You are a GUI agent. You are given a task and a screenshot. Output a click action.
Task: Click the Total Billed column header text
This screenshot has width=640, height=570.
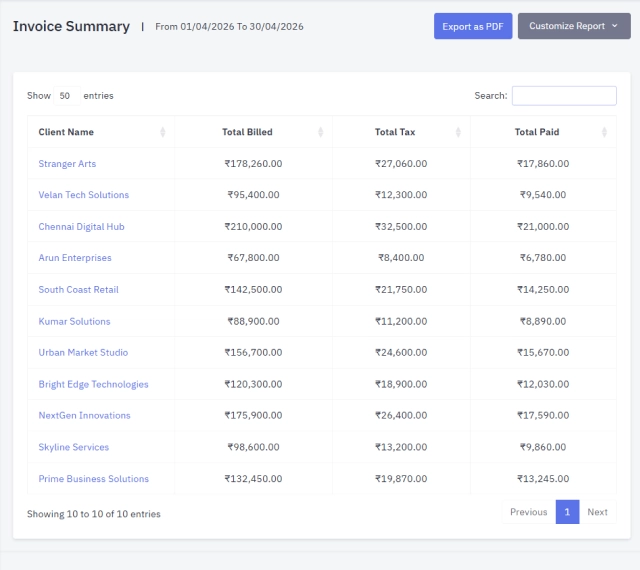[x=247, y=132]
